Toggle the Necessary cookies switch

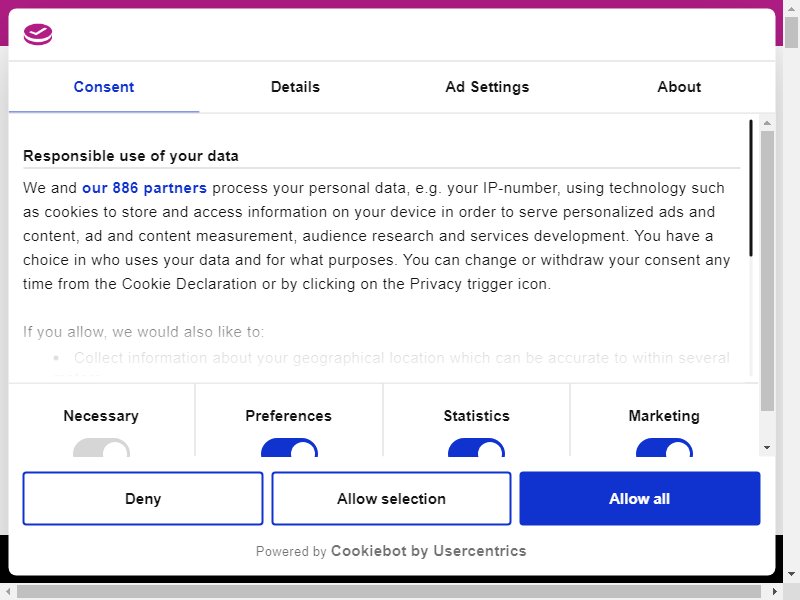point(102,447)
